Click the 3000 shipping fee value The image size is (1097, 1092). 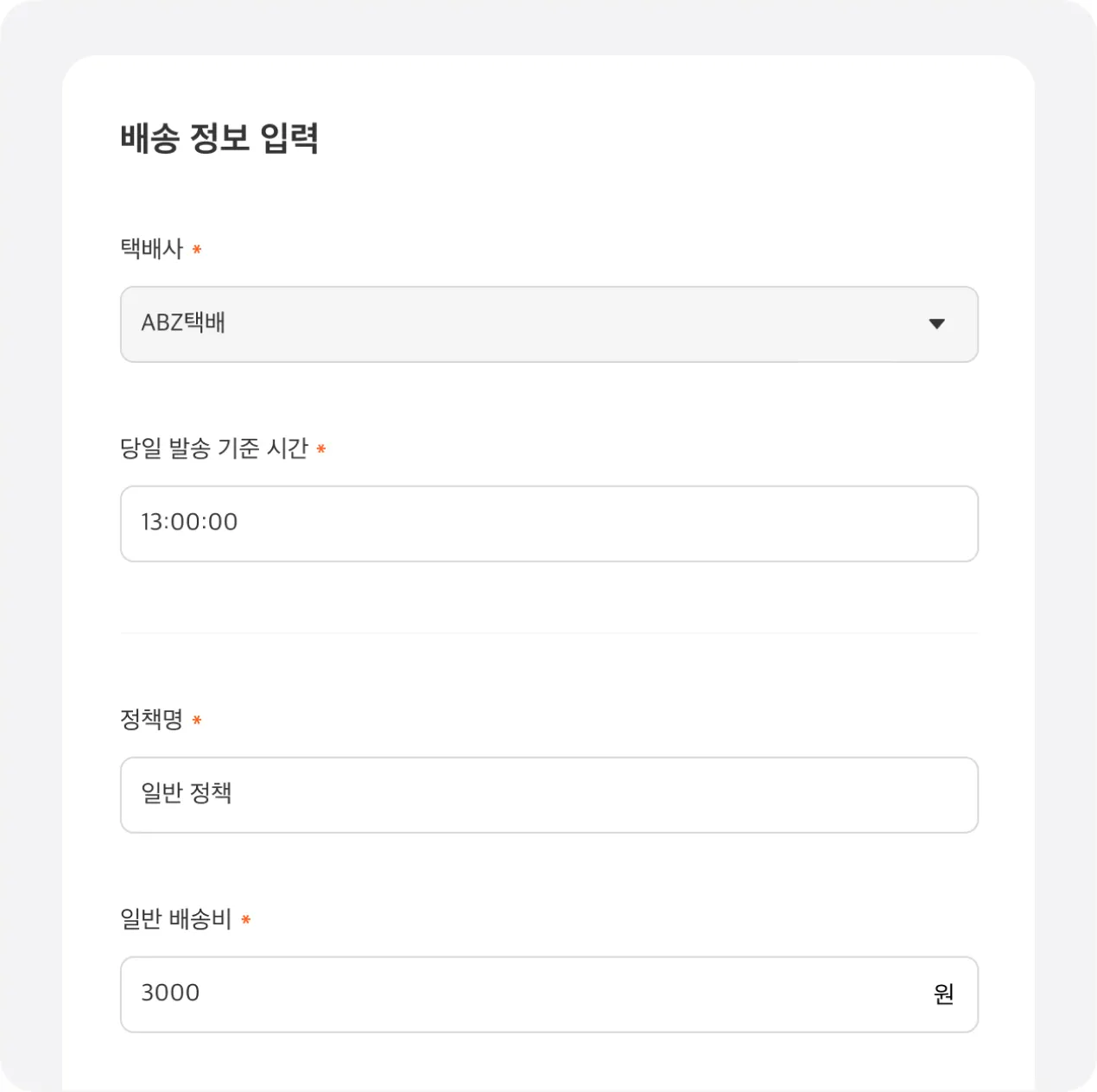pos(170,993)
